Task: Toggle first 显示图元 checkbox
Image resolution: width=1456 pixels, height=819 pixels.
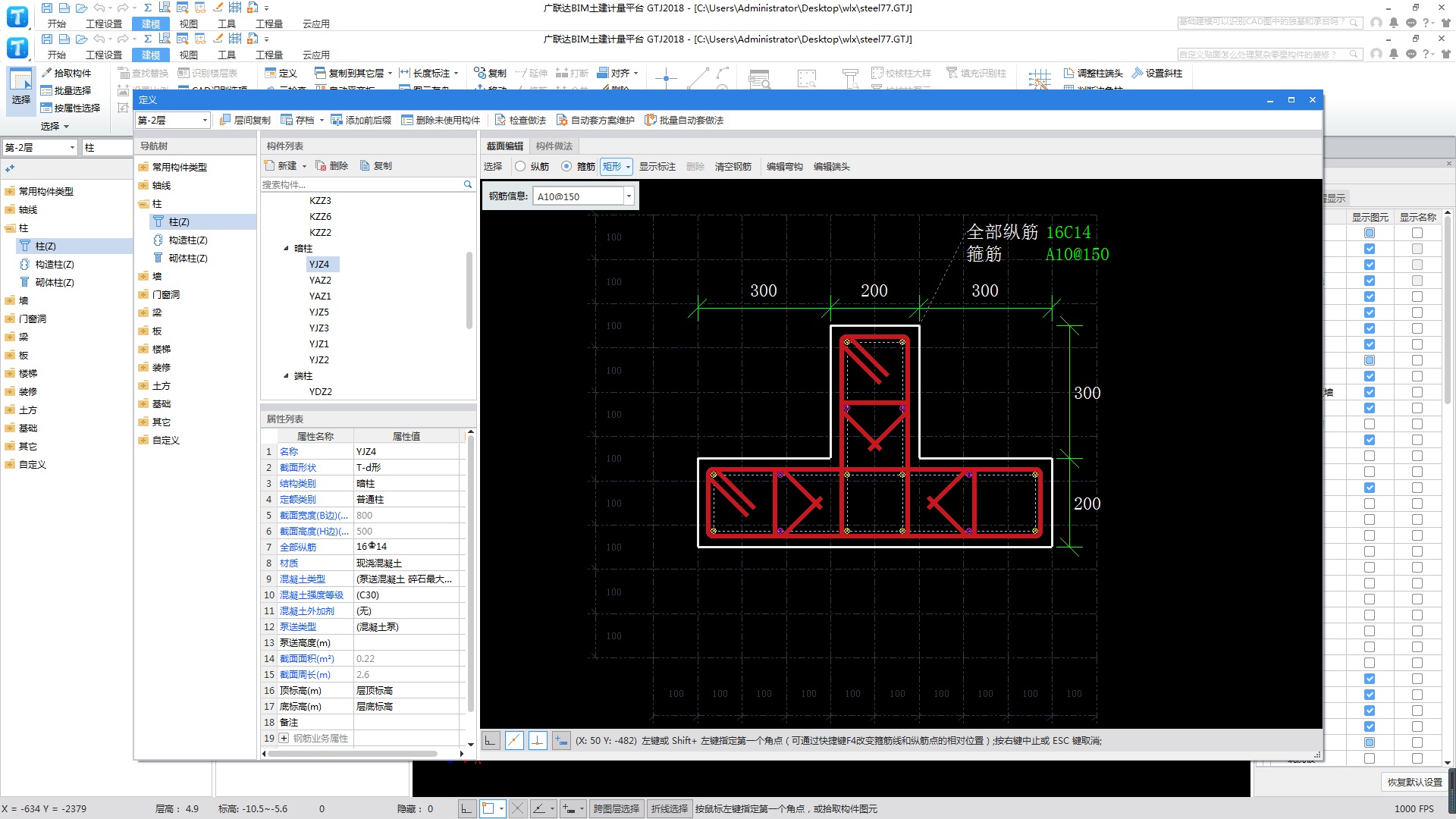Action: click(1370, 233)
